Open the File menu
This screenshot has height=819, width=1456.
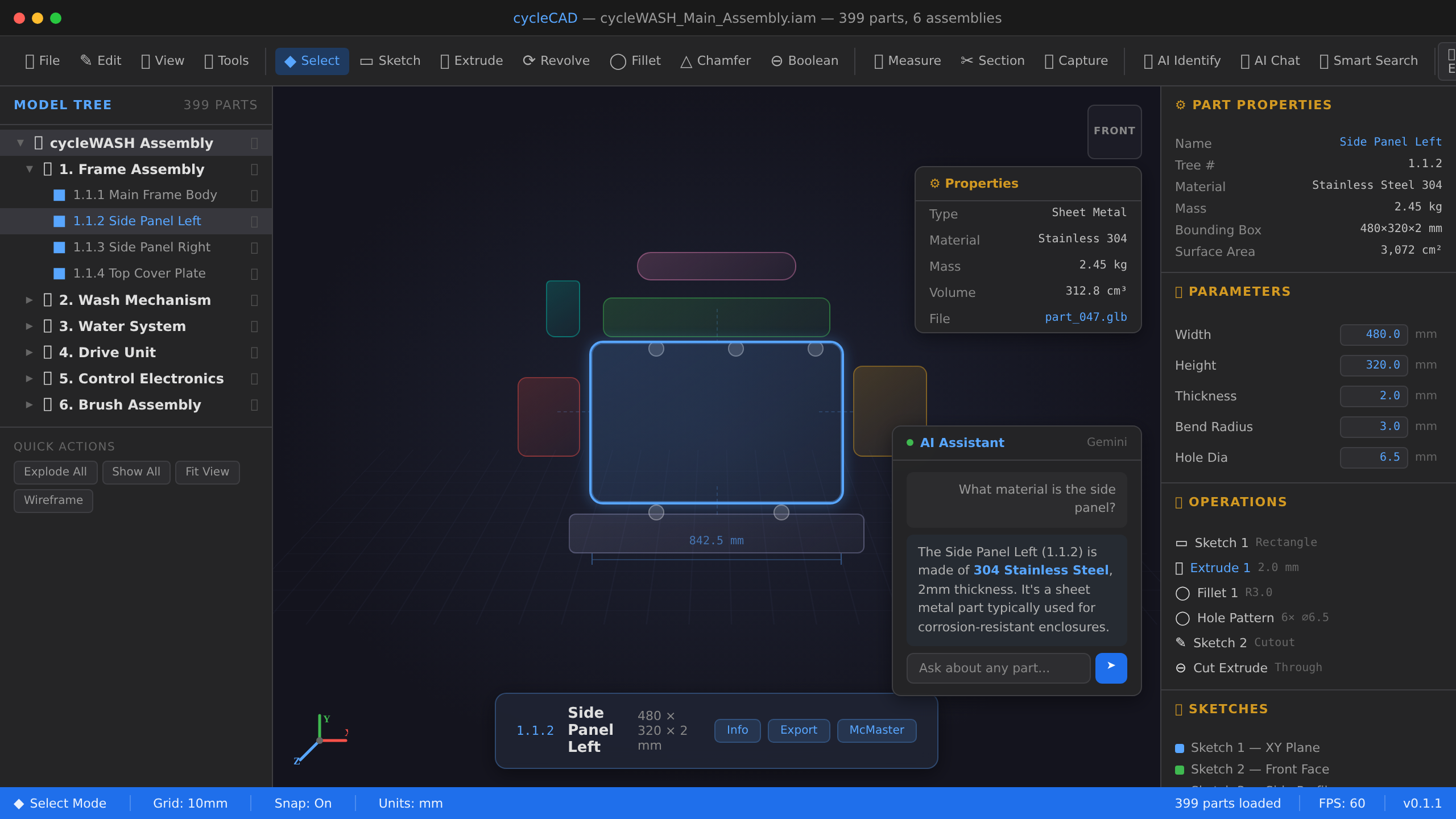(43, 61)
